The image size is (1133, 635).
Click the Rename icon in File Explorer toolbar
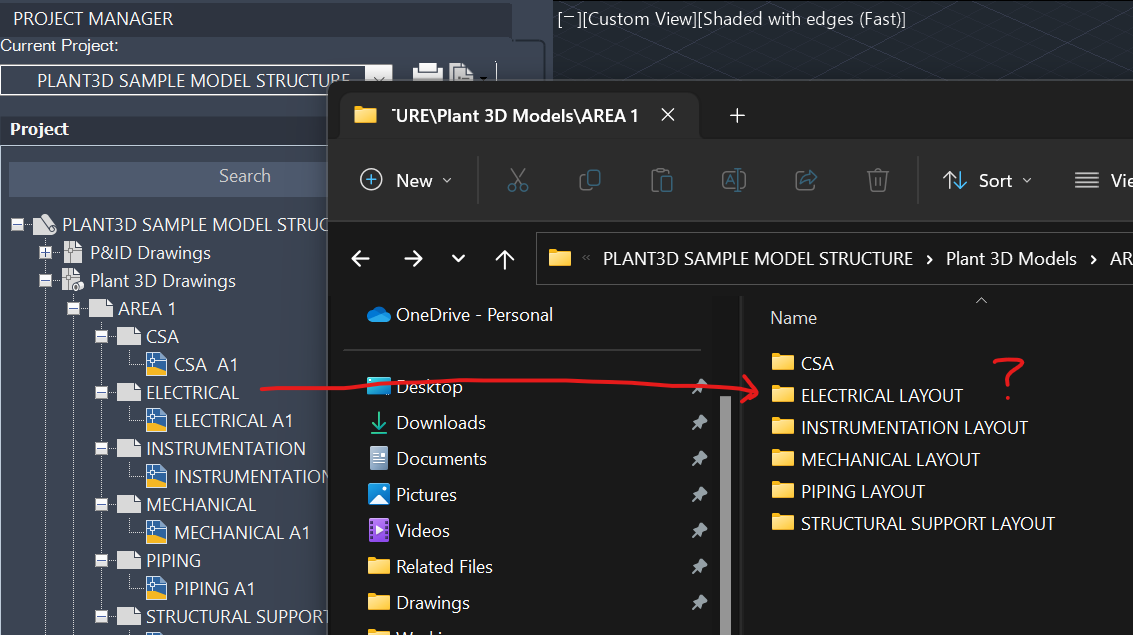click(733, 180)
